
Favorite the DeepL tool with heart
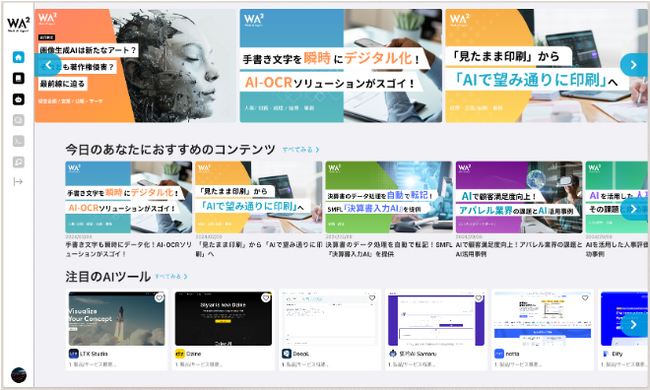point(372,298)
